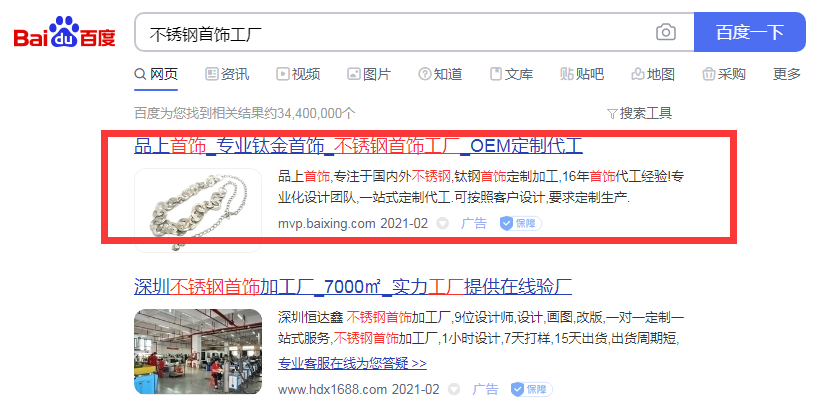Click the 保障 shield badge under hdx1688.com

tap(532, 389)
